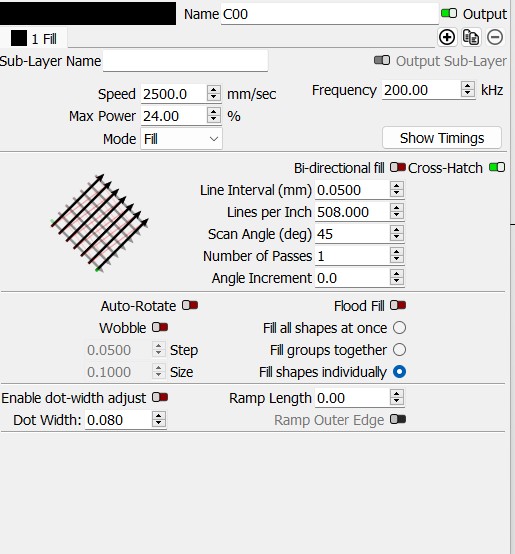This screenshot has height=554, width=515.
Task: Toggle the layer Output switch
Action: tap(449, 13)
